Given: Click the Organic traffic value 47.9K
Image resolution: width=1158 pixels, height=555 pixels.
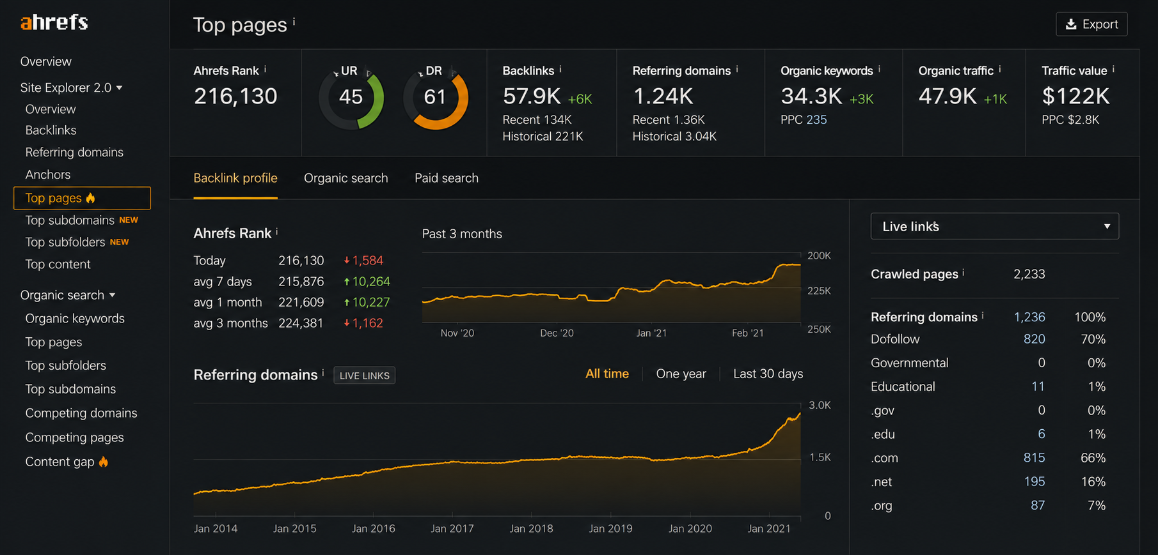Looking at the screenshot, I should click(948, 96).
